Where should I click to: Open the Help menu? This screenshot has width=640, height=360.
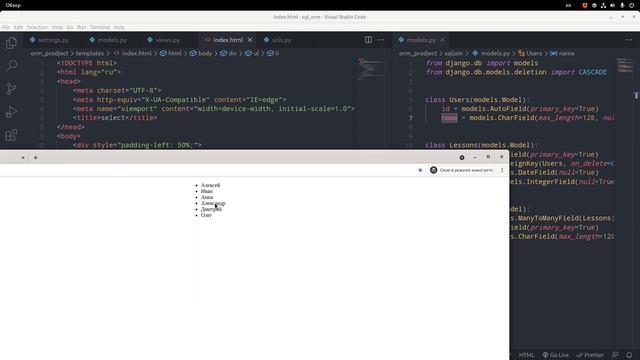pos(119,27)
